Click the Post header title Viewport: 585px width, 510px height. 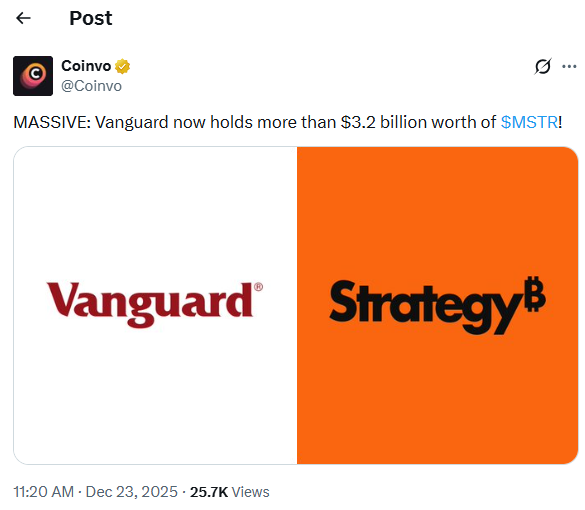pos(91,18)
